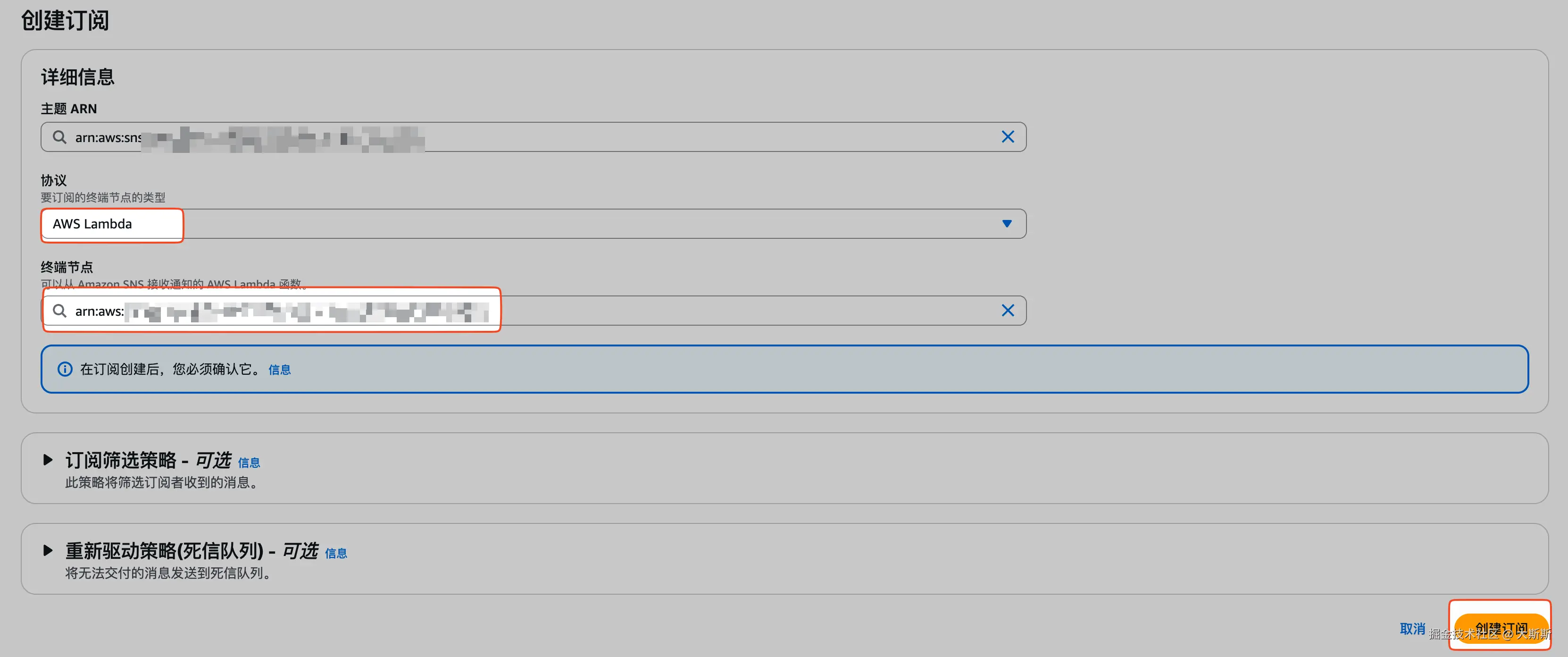Open the 协议 dropdown arrow
The height and width of the screenshot is (657, 1568).
click(1007, 223)
